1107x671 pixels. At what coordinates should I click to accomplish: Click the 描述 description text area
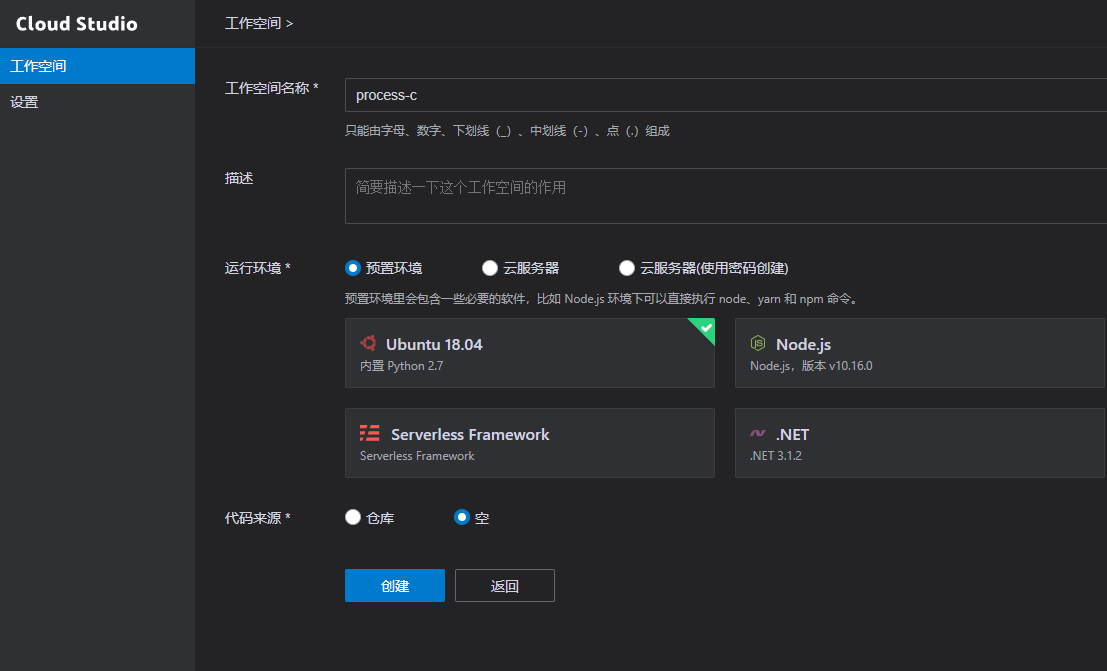click(x=725, y=196)
